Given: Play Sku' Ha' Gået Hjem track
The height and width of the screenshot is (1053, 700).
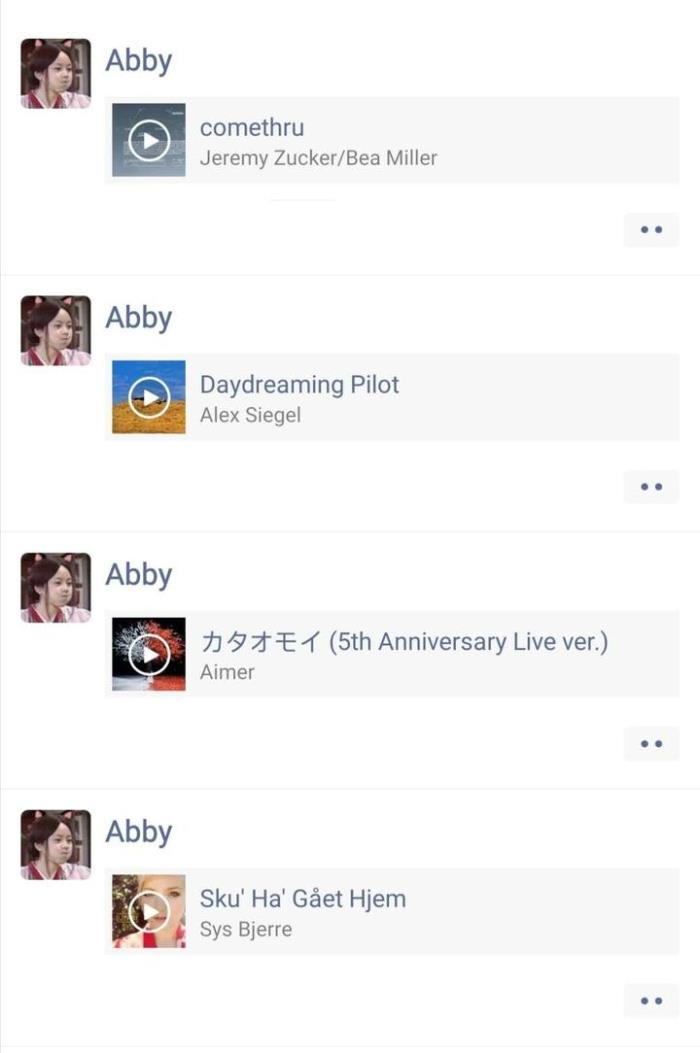Looking at the screenshot, I should coord(148,911).
